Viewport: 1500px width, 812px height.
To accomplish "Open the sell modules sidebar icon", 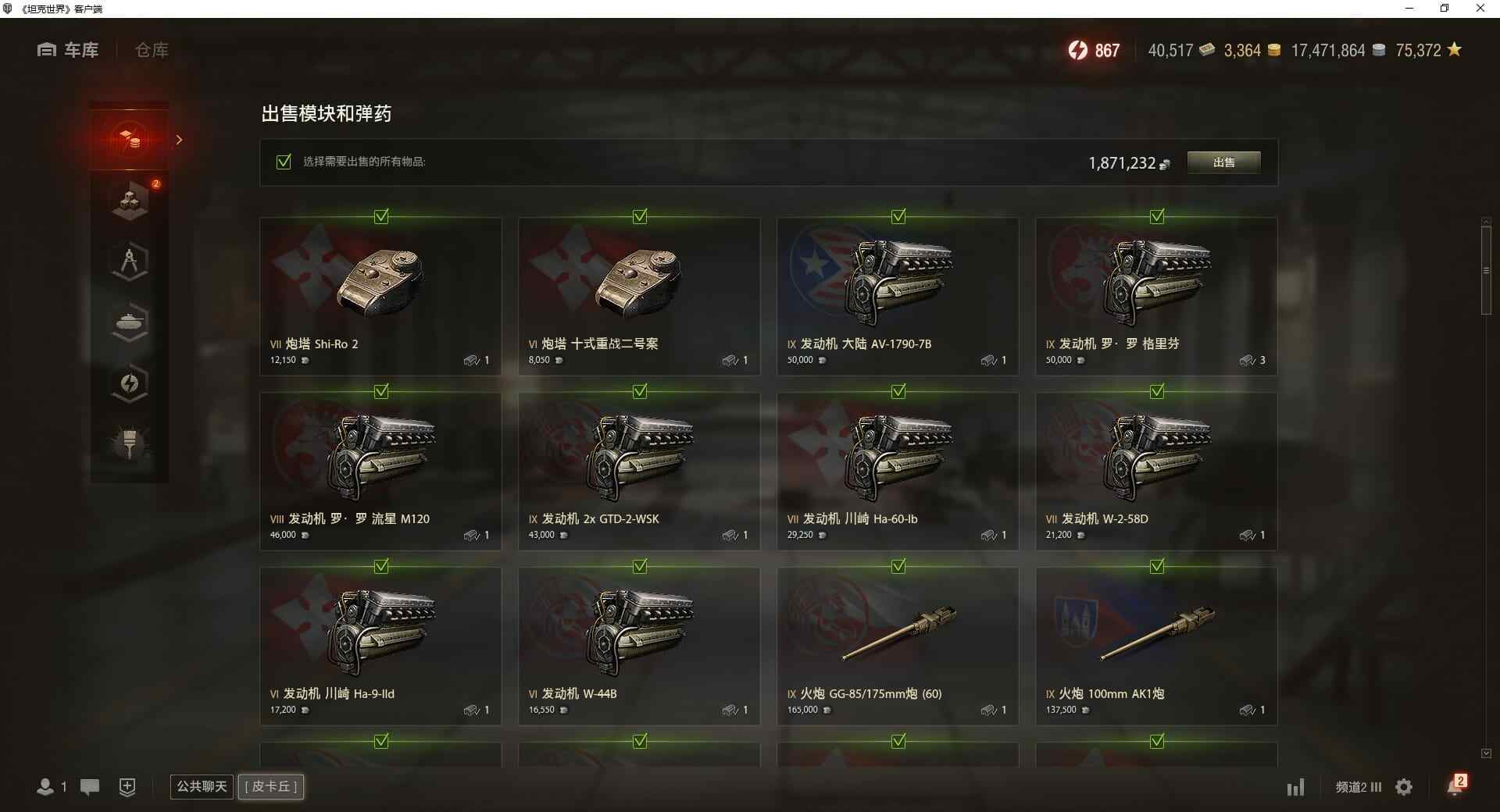I will [130, 140].
